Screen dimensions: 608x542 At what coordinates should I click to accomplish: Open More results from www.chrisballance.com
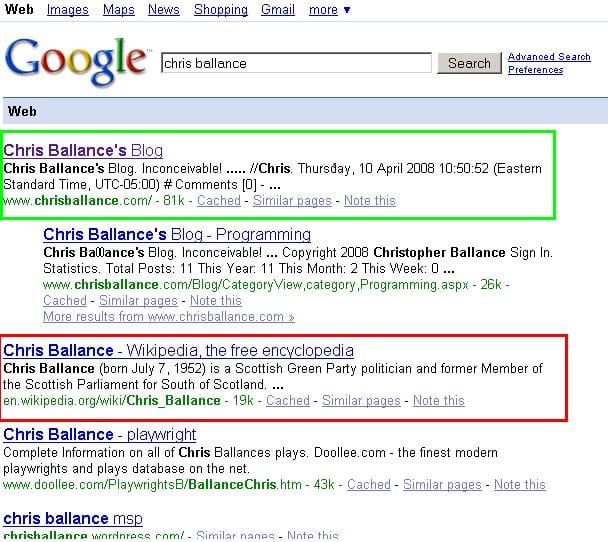[169, 317]
